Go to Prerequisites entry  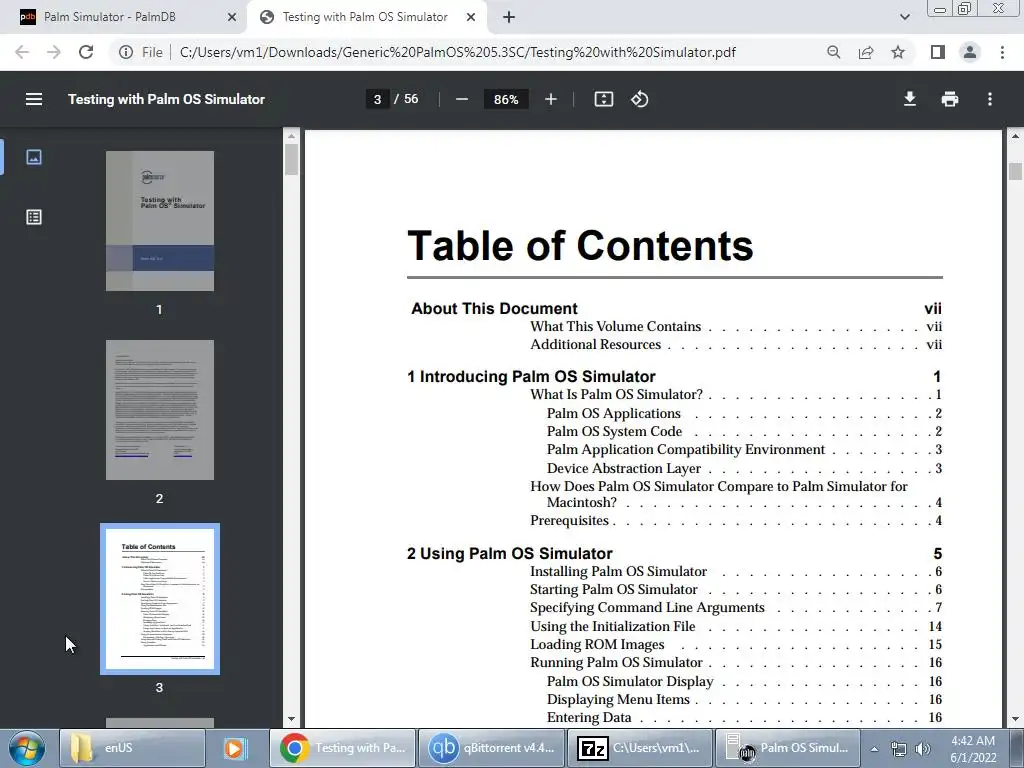(569, 520)
